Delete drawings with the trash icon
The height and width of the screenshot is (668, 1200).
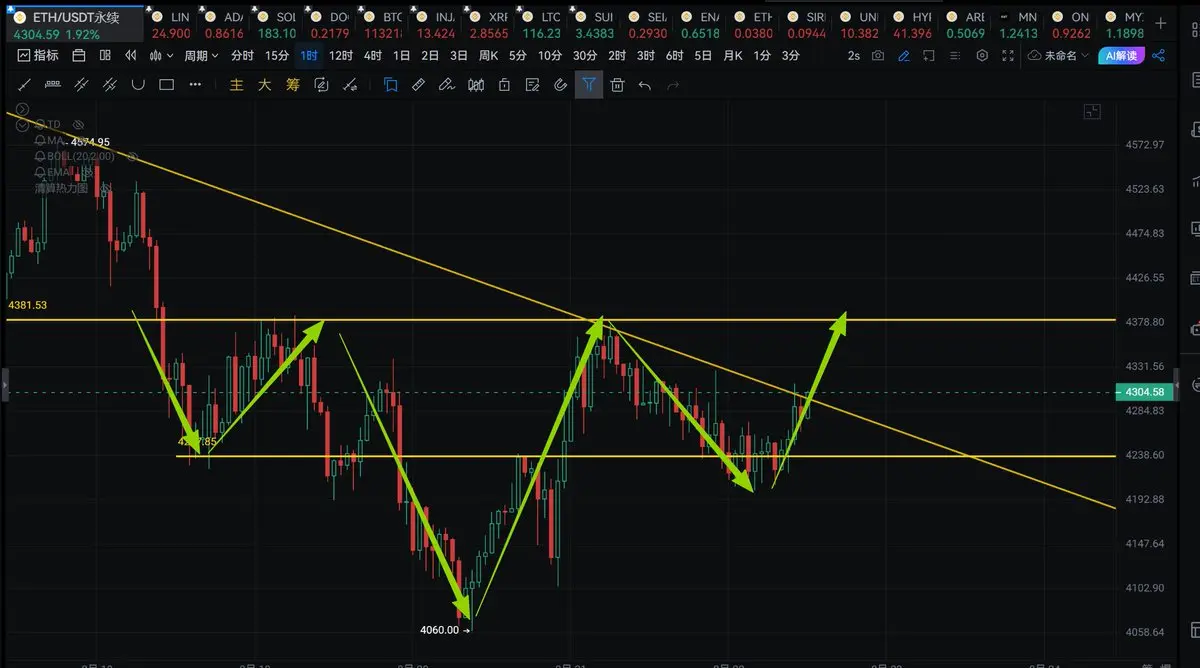[x=618, y=85]
